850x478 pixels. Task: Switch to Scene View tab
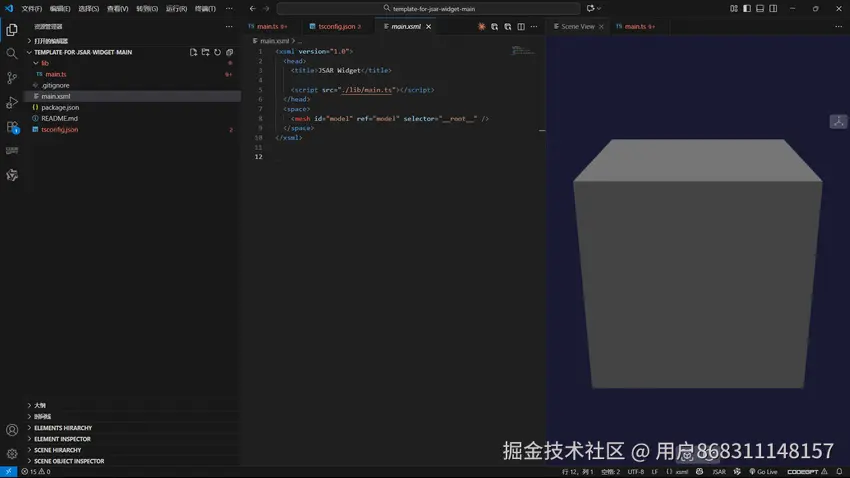point(578,27)
